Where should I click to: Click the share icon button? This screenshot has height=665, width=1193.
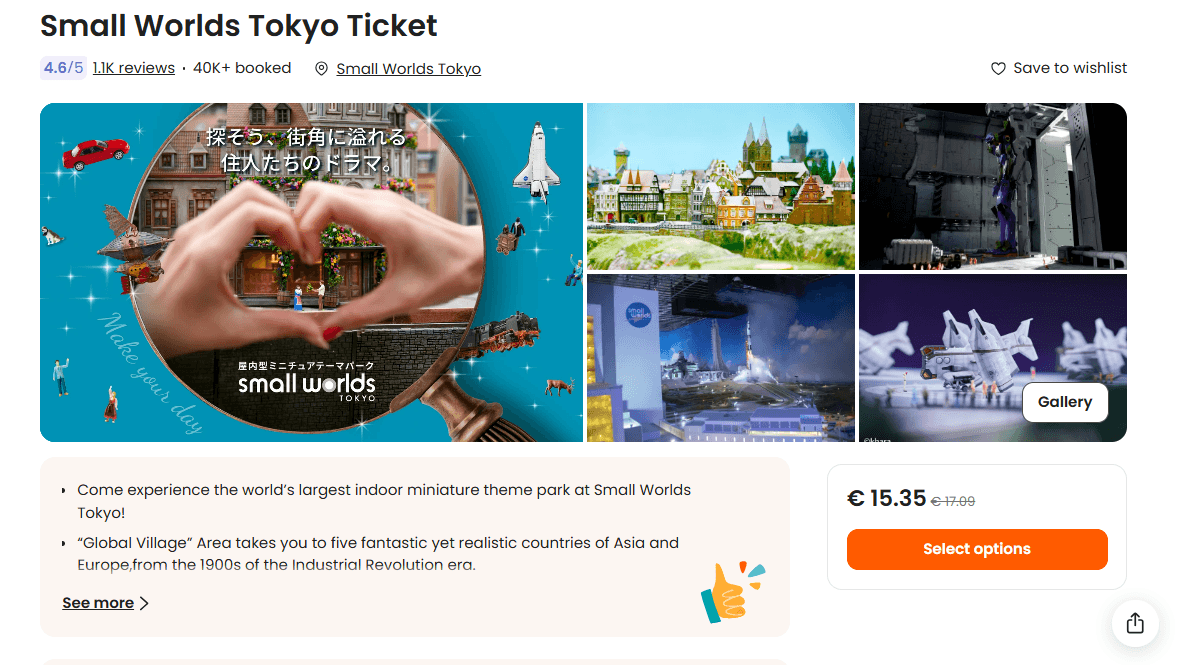[1134, 623]
